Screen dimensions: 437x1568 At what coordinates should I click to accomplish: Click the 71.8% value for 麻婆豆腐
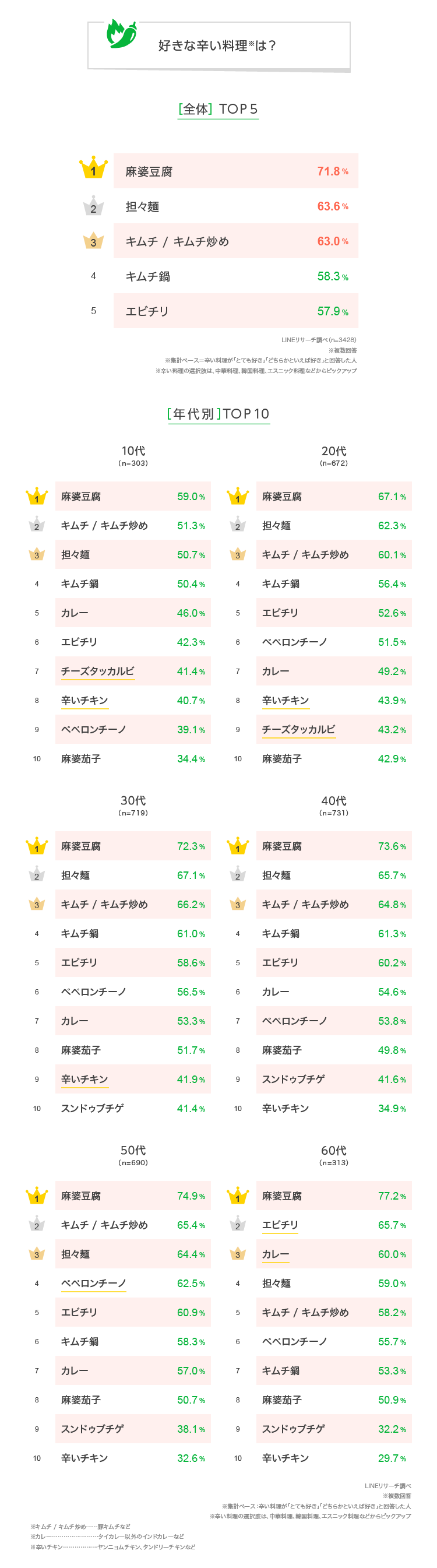(x=332, y=171)
